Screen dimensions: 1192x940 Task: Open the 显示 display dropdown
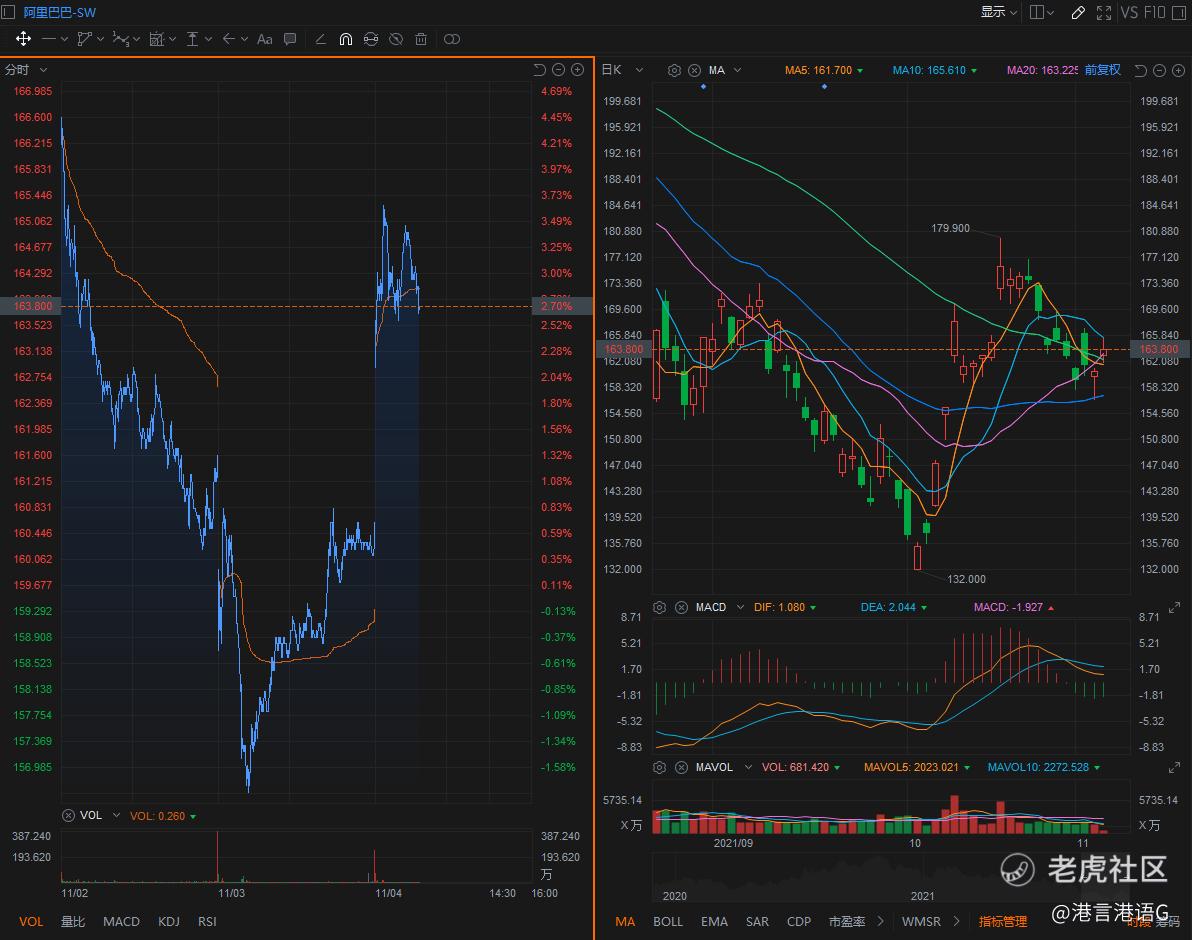pos(998,12)
